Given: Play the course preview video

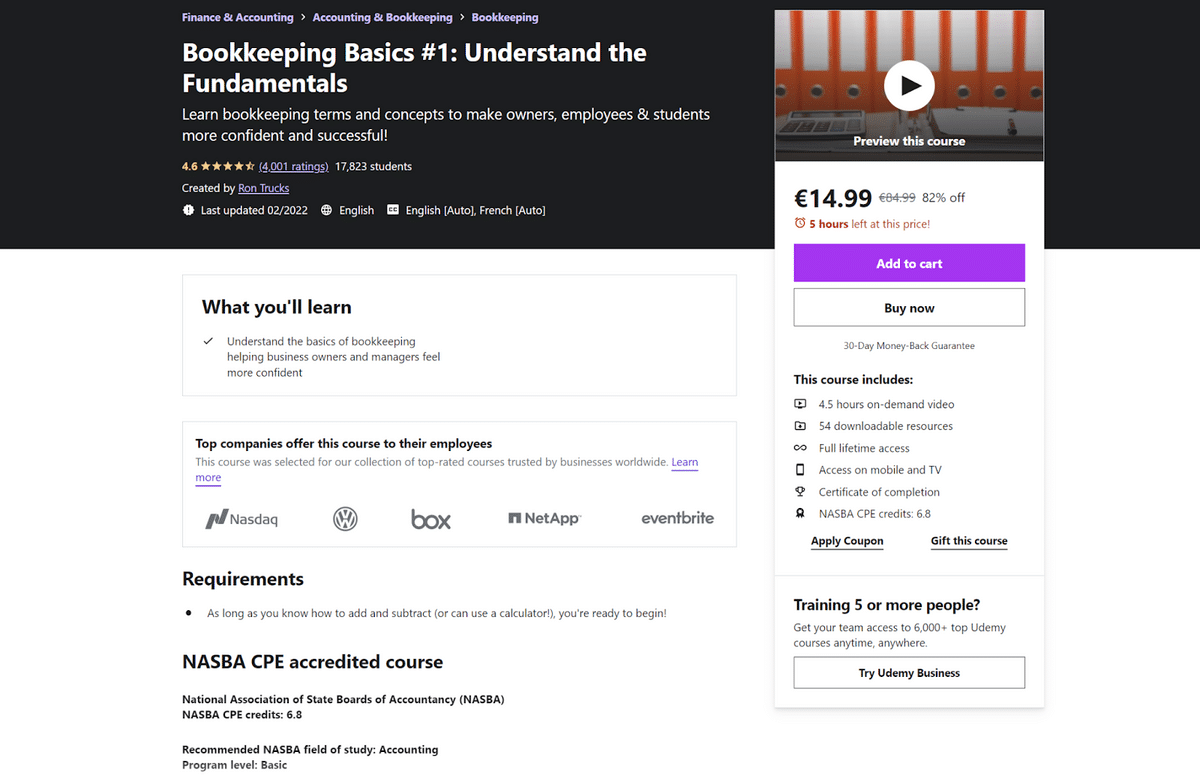Looking at the screenshot, I should (x=909, y=86).
